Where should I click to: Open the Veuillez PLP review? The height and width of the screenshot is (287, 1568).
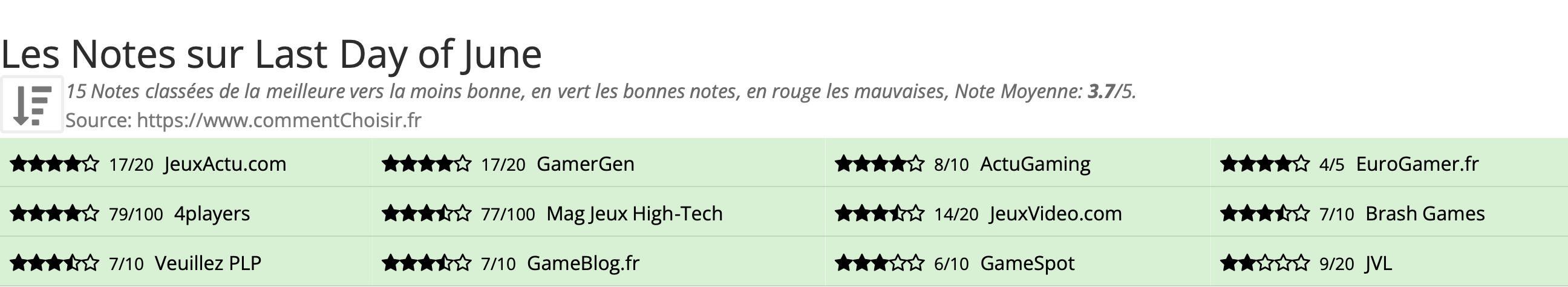[207, 263]
